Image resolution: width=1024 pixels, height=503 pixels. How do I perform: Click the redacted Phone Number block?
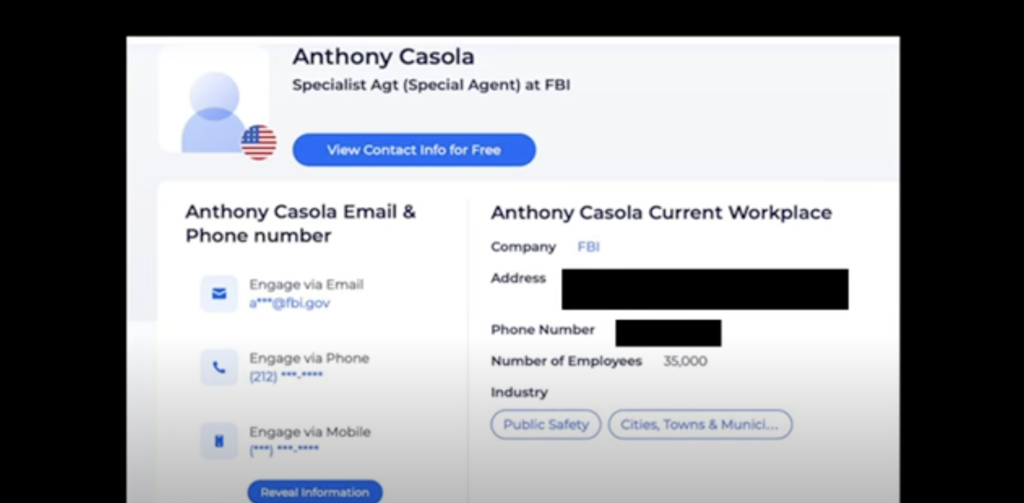click(x=668, y=333)
